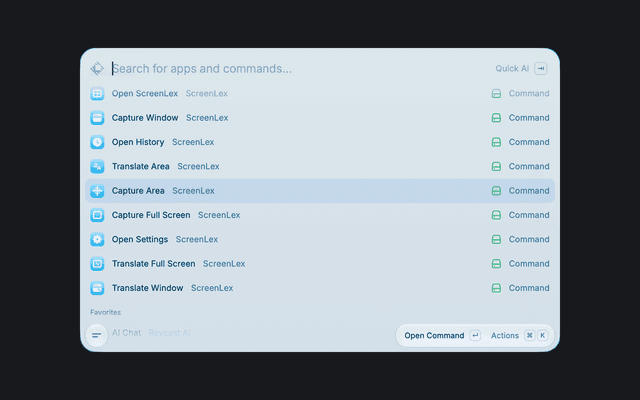Click the Open Settings gear icon

pos(97,239)
